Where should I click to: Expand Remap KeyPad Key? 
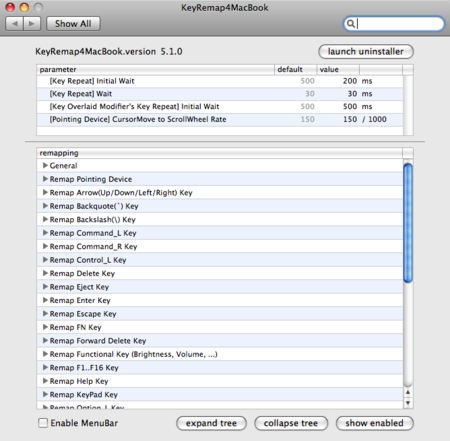[x=45, y=394]
